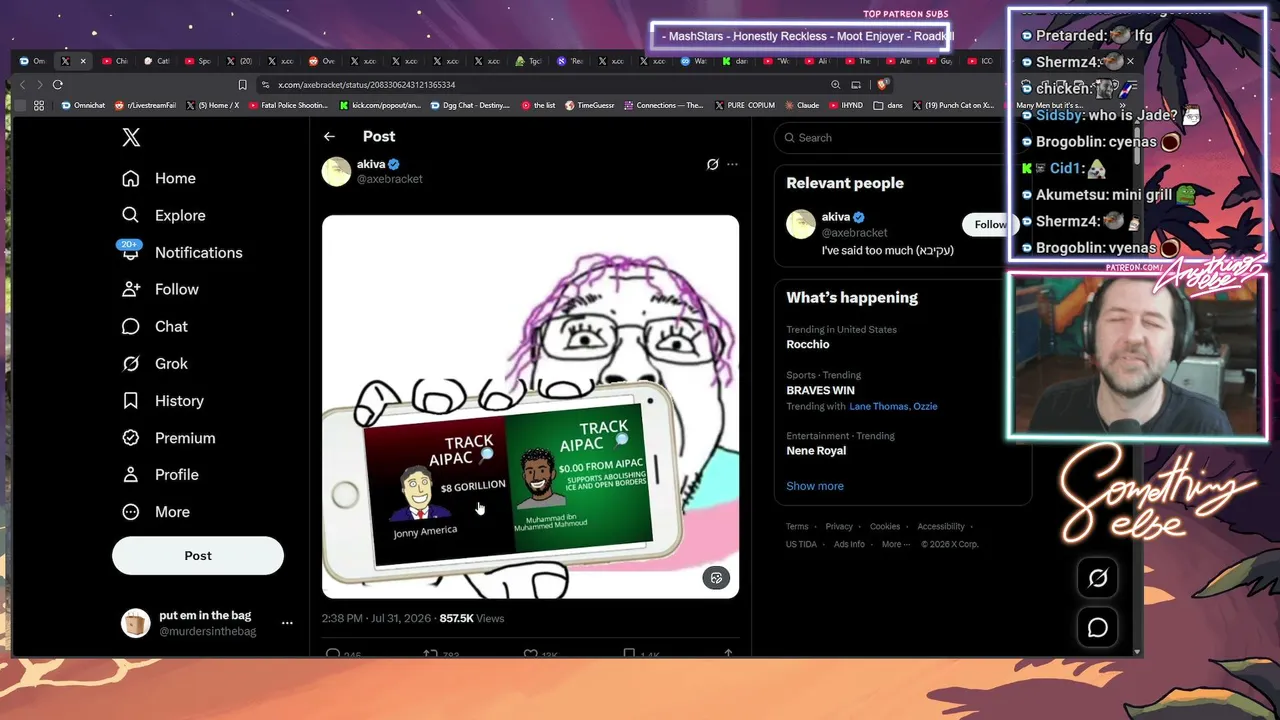Screen dimensions: 1280x720
Task: Open the Omnichat bookmark
Action: point(85,105)
